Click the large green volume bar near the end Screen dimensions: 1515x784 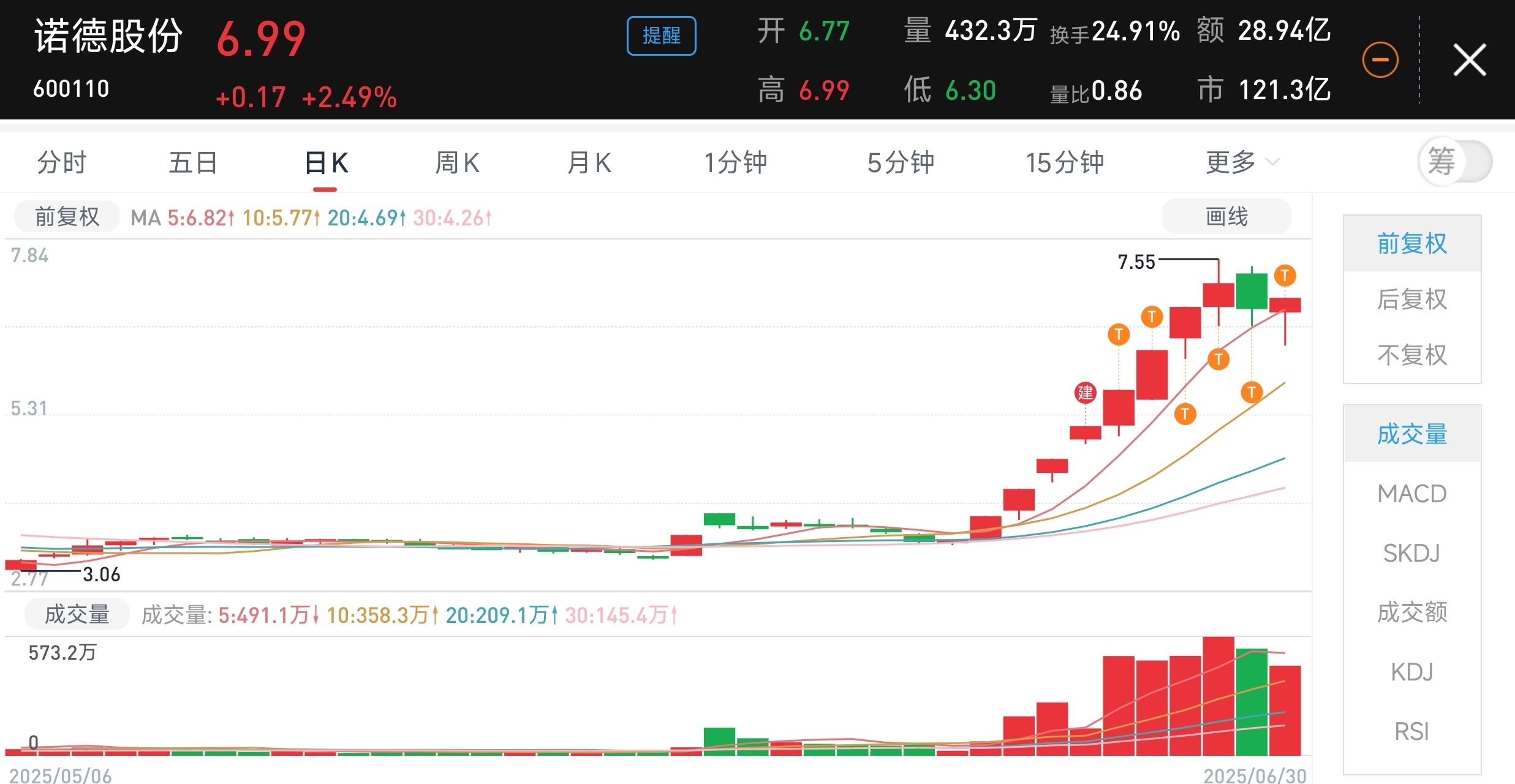(1252, 702)
